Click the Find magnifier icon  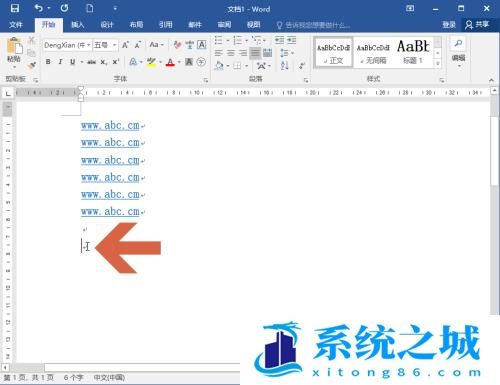[458, 43]
